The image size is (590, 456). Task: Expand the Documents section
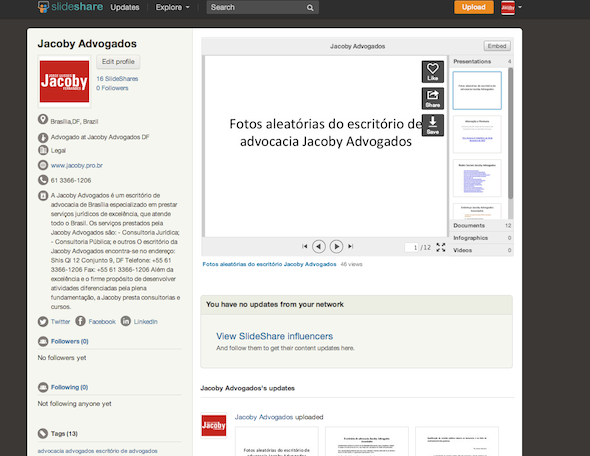(x=482, y=225)
